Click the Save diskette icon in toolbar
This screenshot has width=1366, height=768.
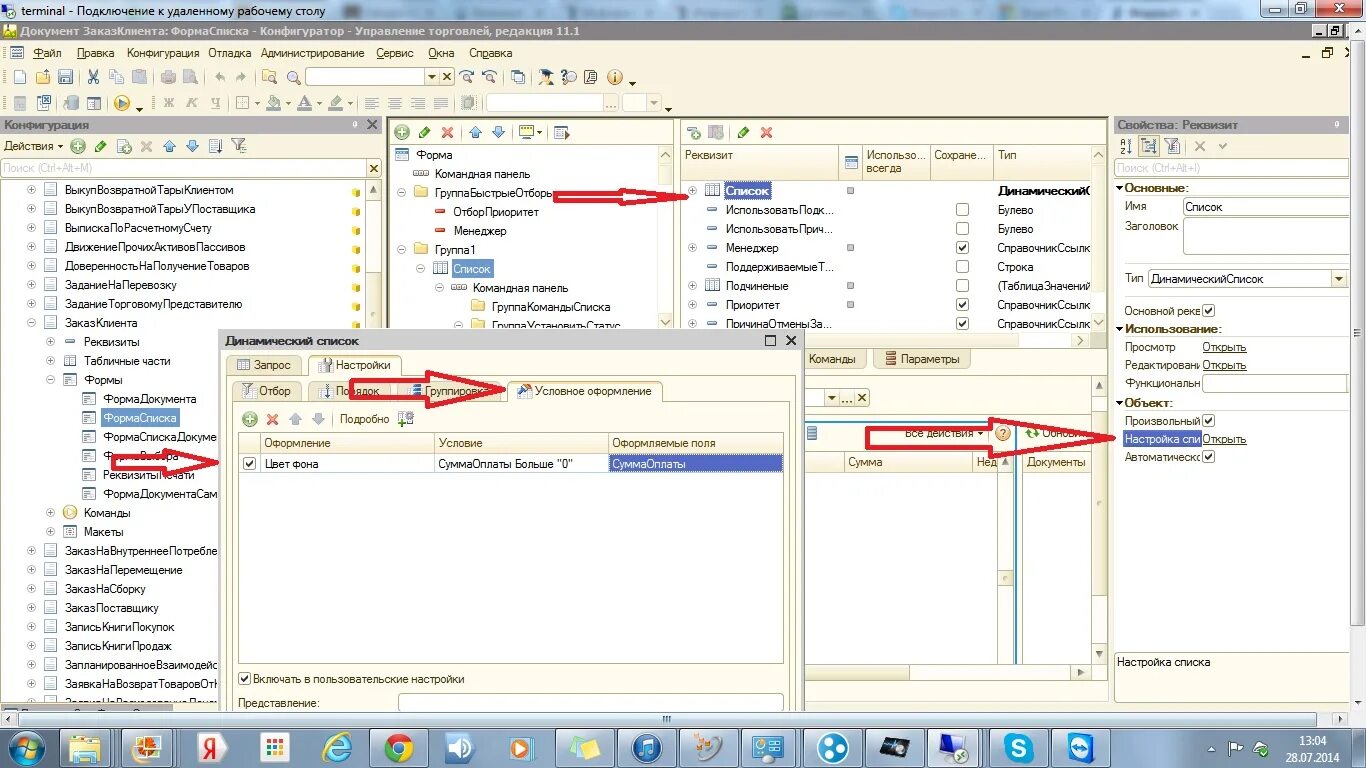coord(65,77)
